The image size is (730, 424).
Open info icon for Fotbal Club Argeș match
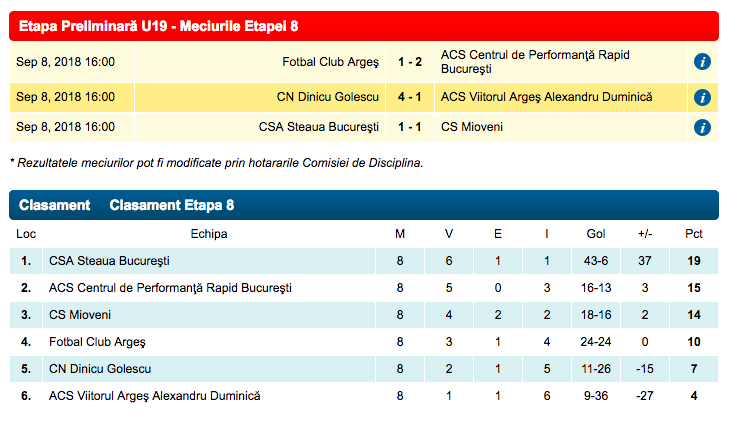(x=702, y=61)
